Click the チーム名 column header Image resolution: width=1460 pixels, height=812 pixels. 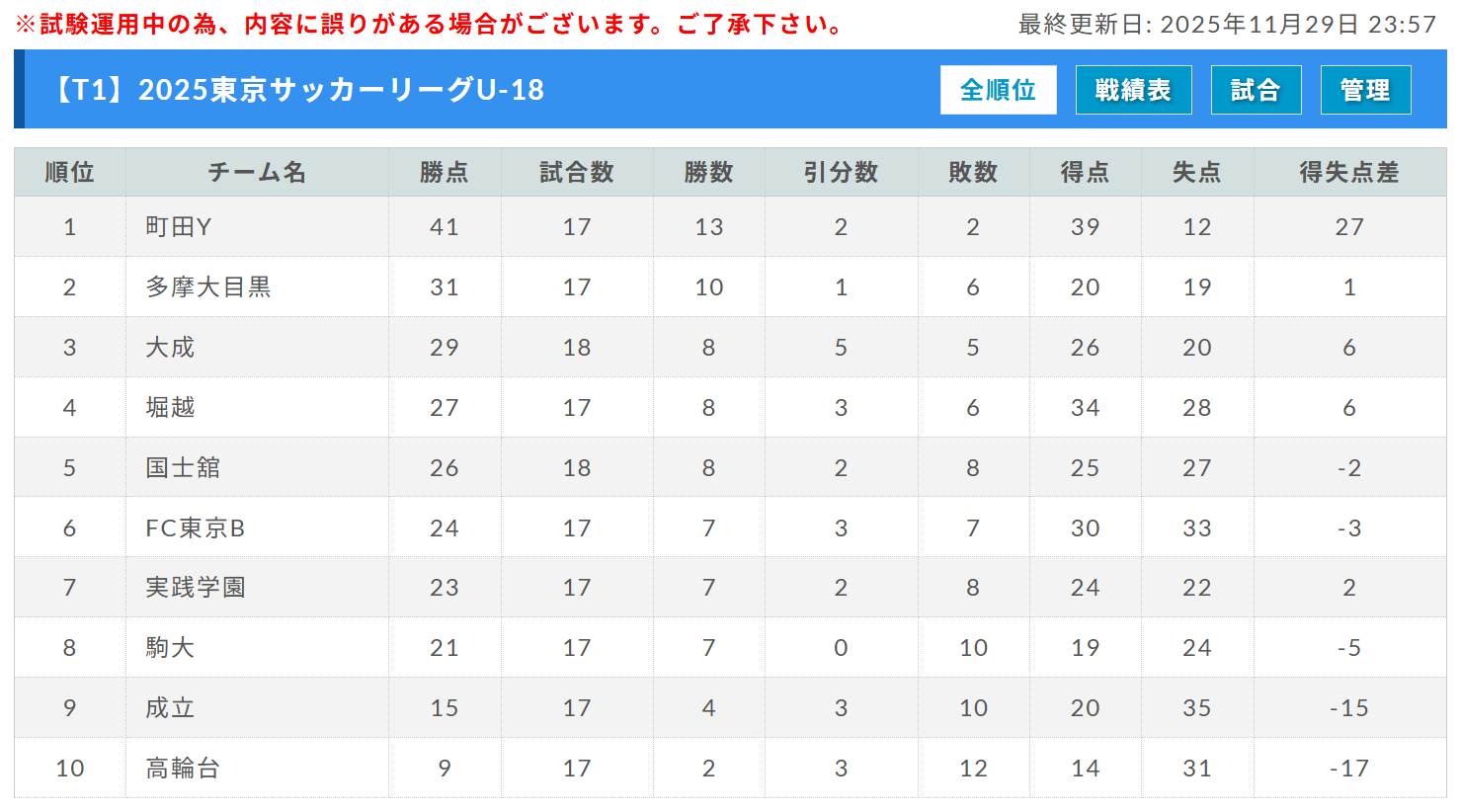[257, 173]
